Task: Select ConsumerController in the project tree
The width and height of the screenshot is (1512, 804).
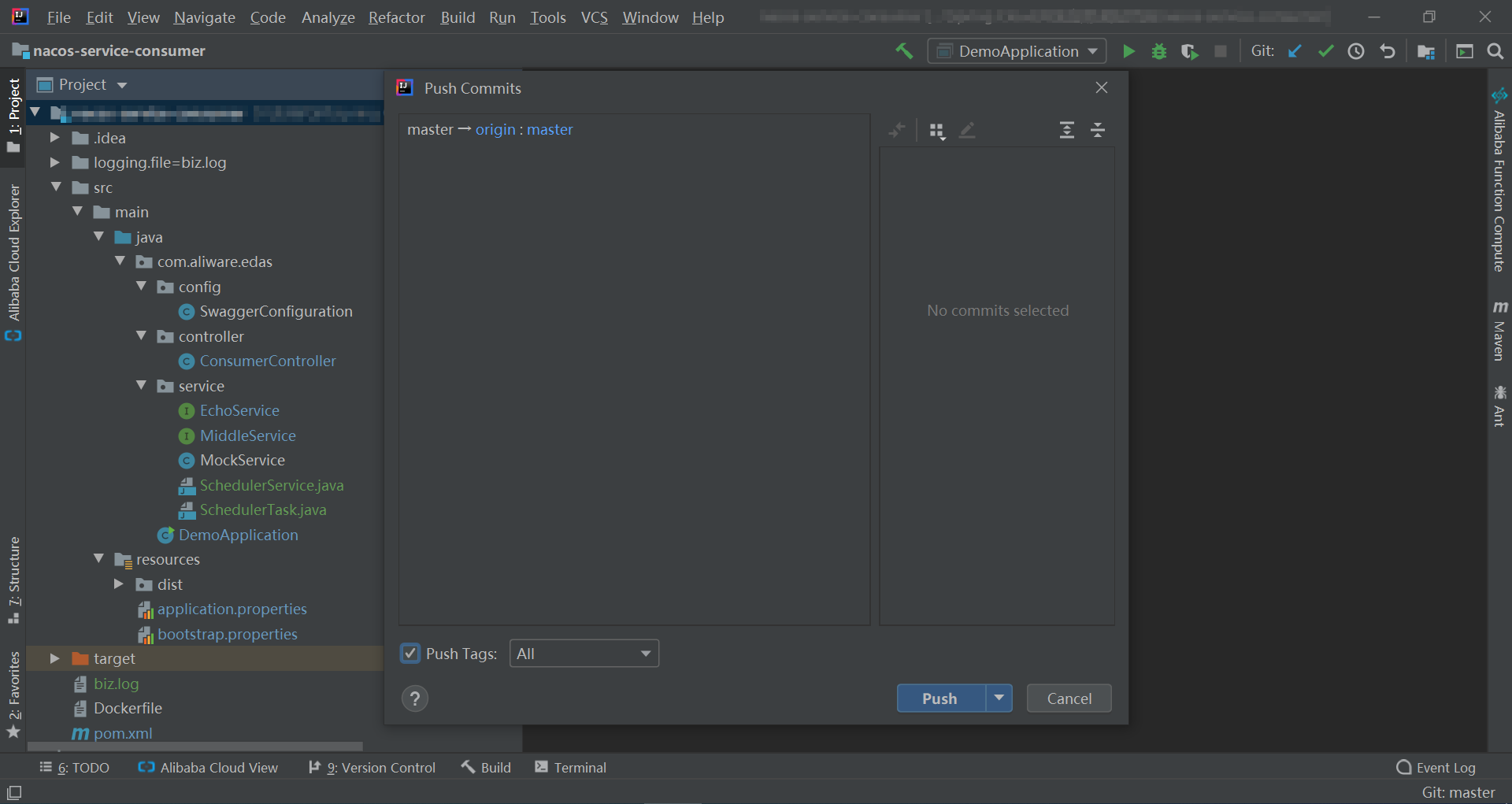Action: [x=268, y=361]
